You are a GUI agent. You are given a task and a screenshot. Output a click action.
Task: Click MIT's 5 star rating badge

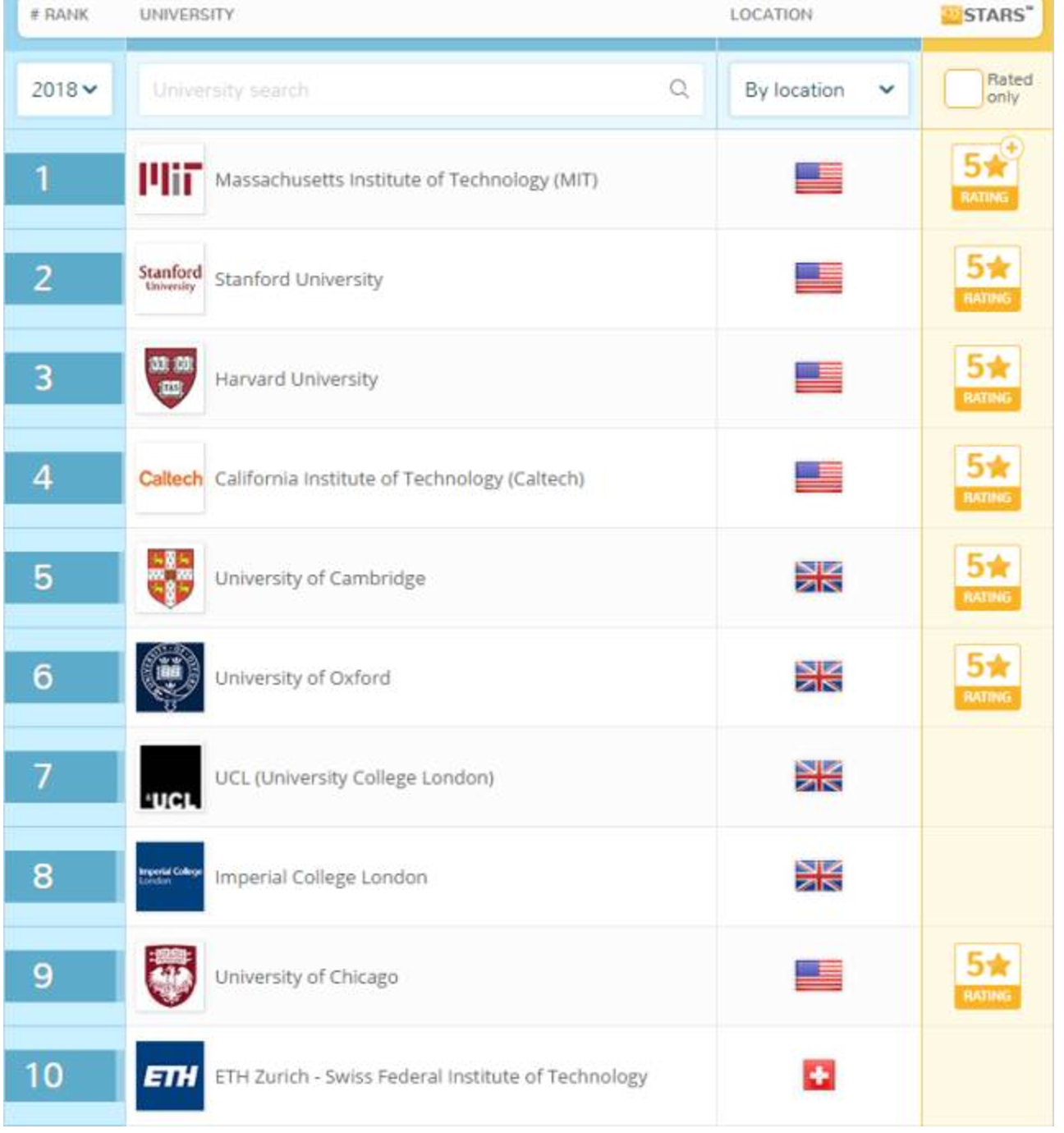click(x=984, y=177)
